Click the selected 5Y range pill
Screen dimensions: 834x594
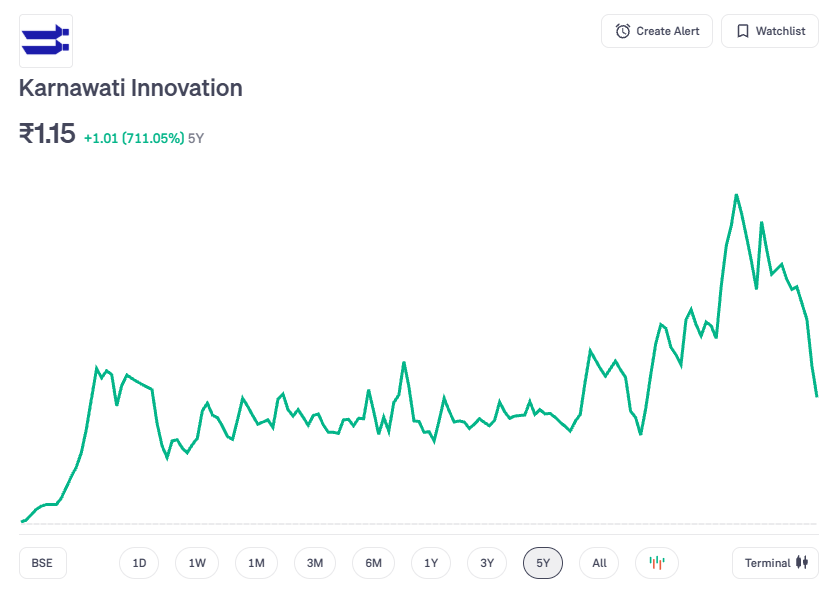(543, 563)
